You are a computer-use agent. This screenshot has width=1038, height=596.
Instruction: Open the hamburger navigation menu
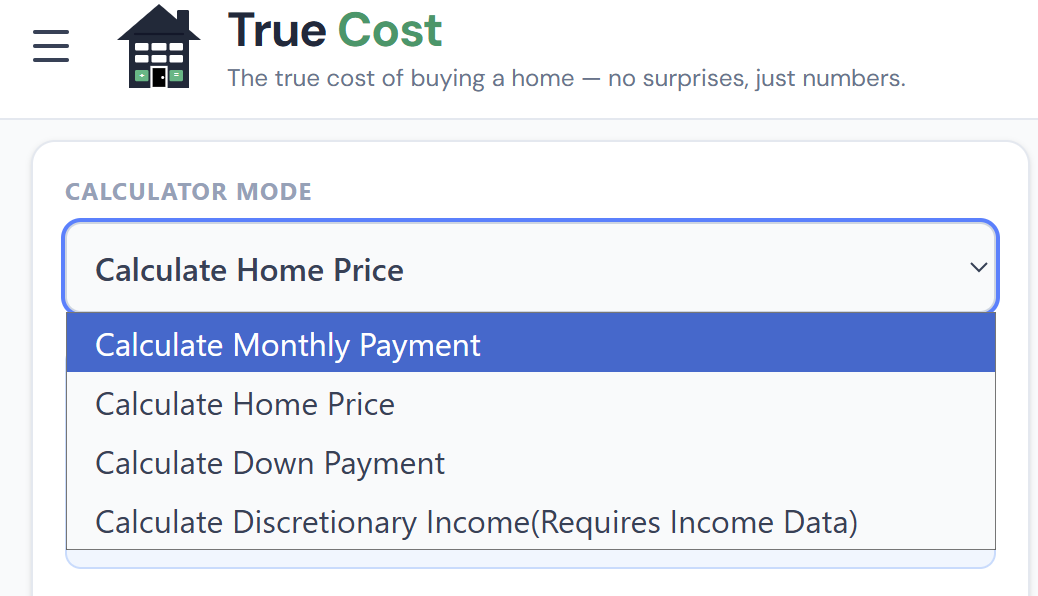tap(51, 45)
